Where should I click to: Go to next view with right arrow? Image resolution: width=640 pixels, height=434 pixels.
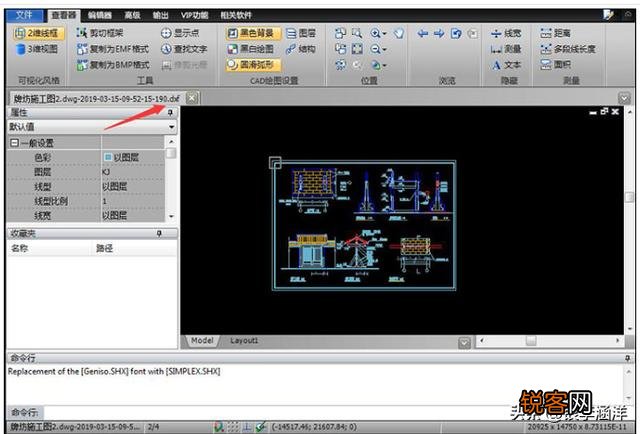coord(439,33)
